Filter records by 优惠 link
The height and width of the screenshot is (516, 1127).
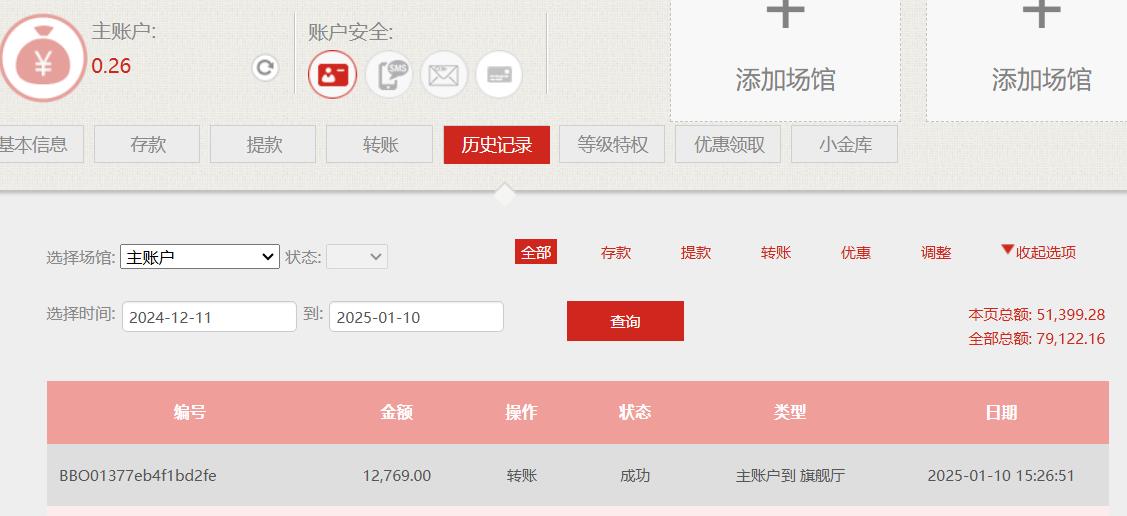pos(856,253)
